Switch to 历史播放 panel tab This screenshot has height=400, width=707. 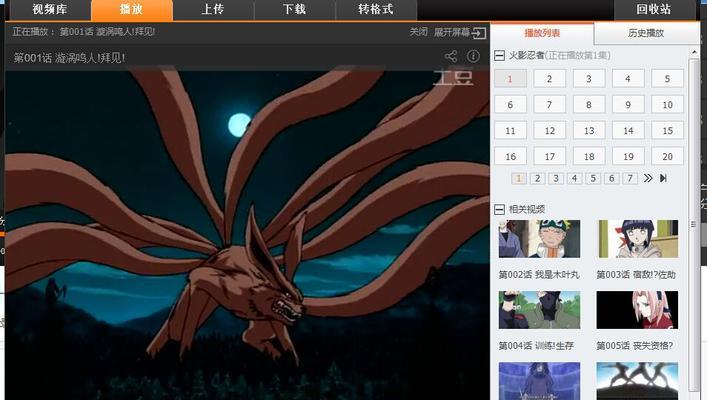[646, 33]
